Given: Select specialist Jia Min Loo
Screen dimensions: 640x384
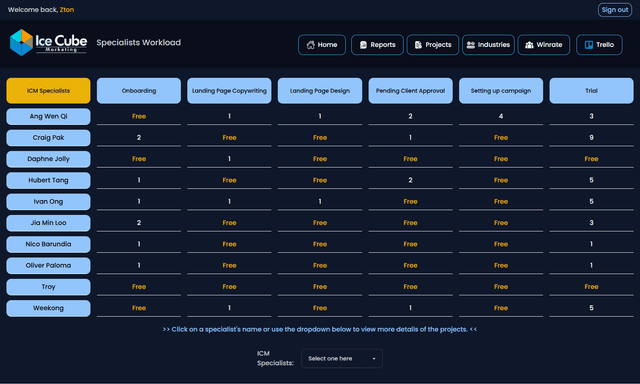Looking at the screenshot, I should [48, 223].
